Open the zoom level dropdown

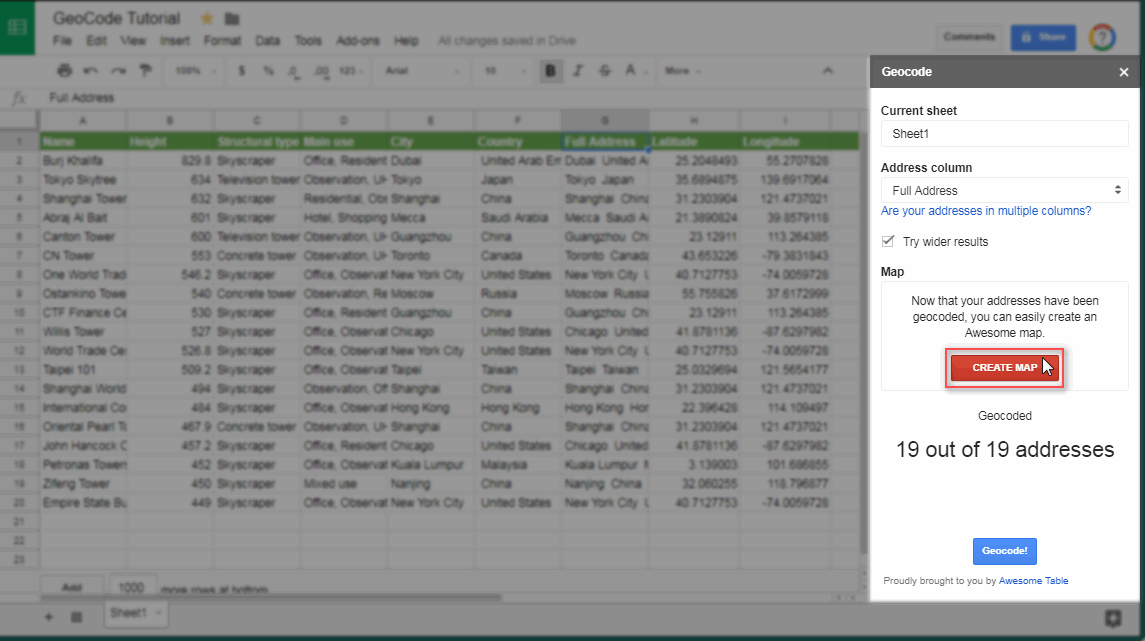point(196,71)
